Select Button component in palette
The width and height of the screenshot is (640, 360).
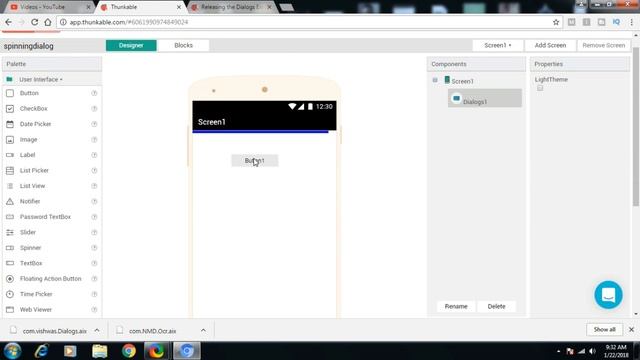point(29,93)
